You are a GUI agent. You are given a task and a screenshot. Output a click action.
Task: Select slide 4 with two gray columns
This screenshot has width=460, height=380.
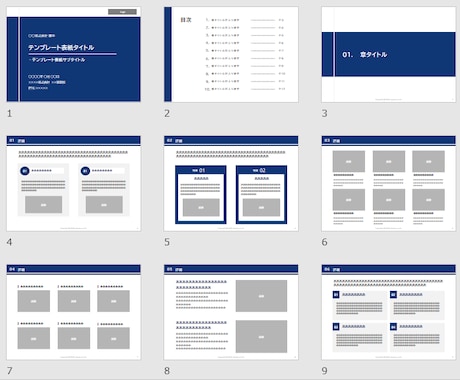(x=74, y=183)
